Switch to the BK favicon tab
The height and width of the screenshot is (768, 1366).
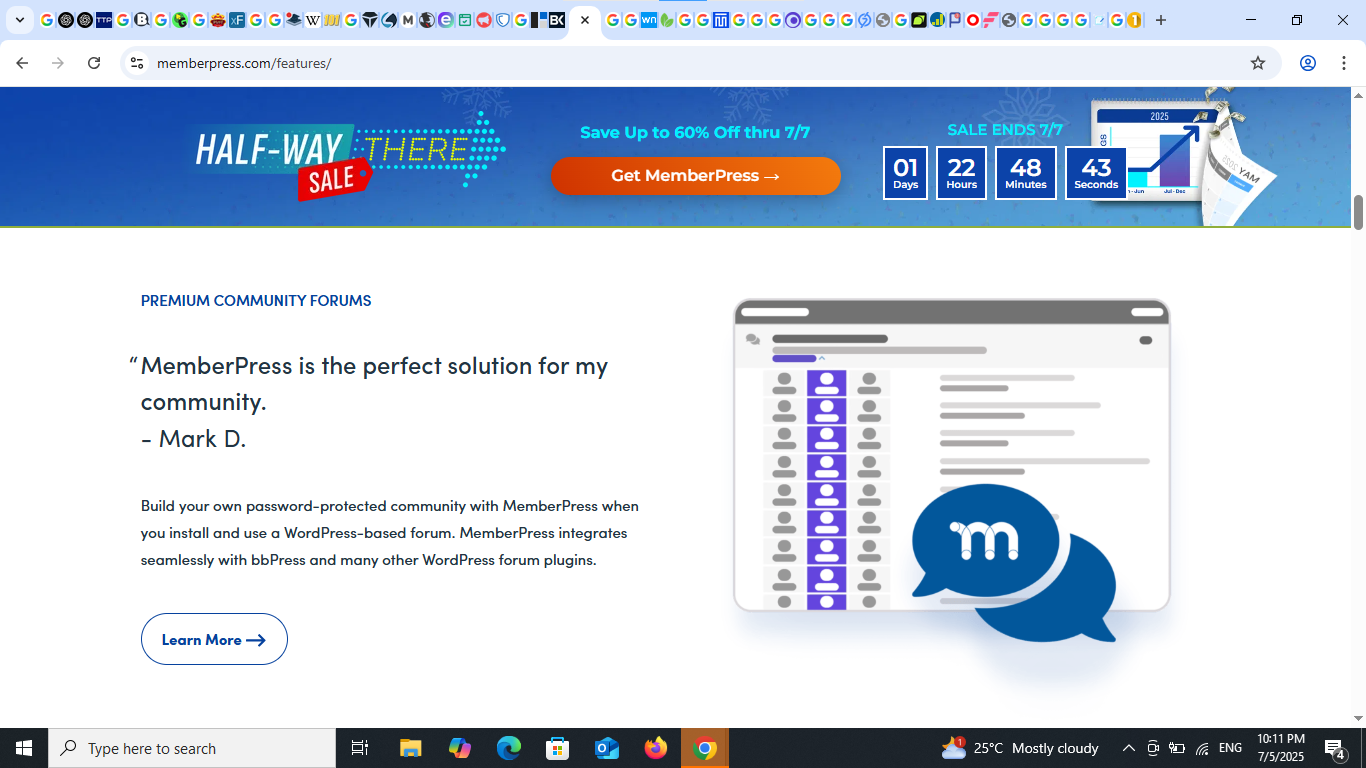557,20
